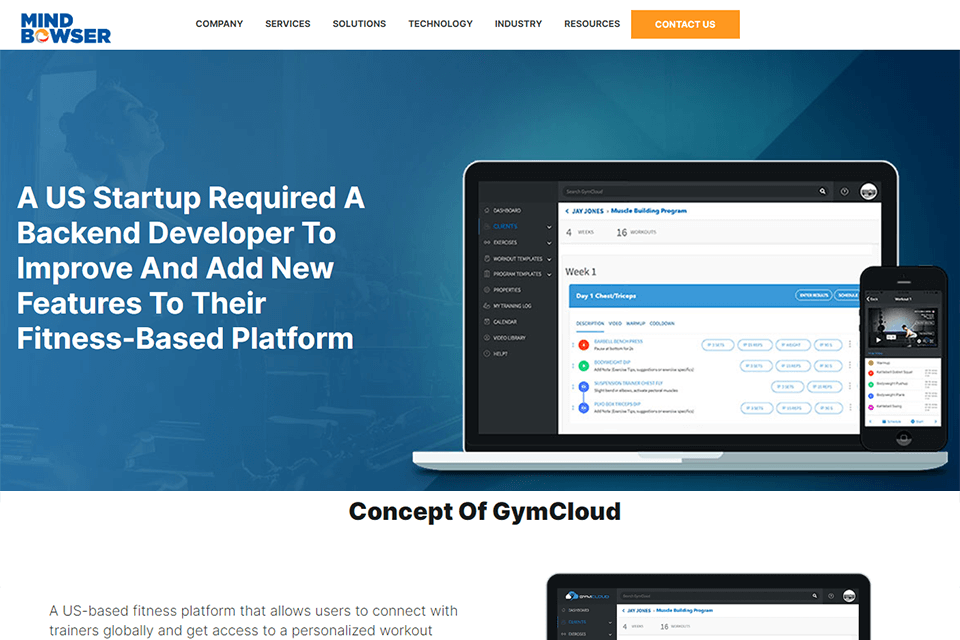Select Dashboard in the laptop mockup sidebar
The image size is (960, 640).
pyautogui.click(x=507, y=210)
